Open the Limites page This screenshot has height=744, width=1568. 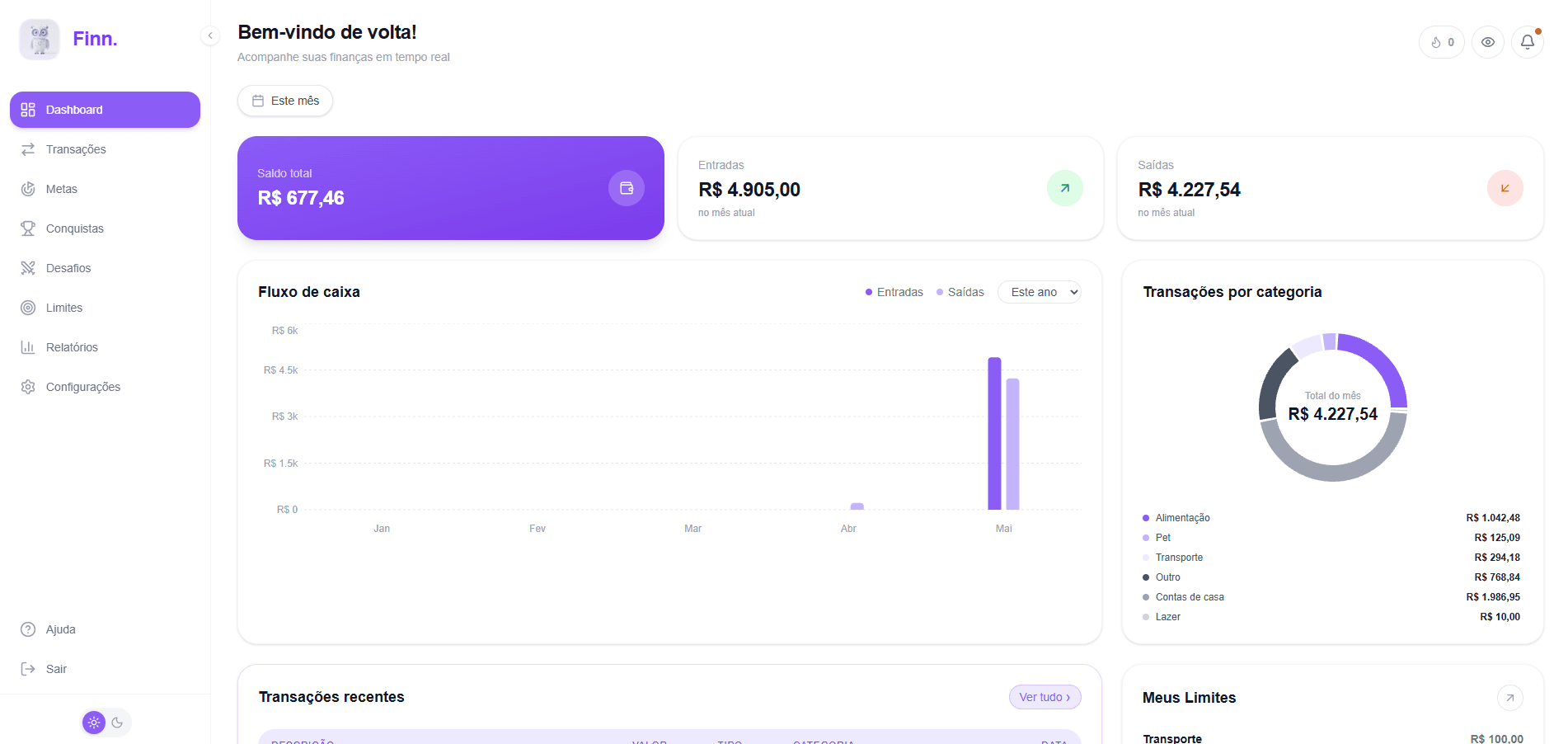105,308
